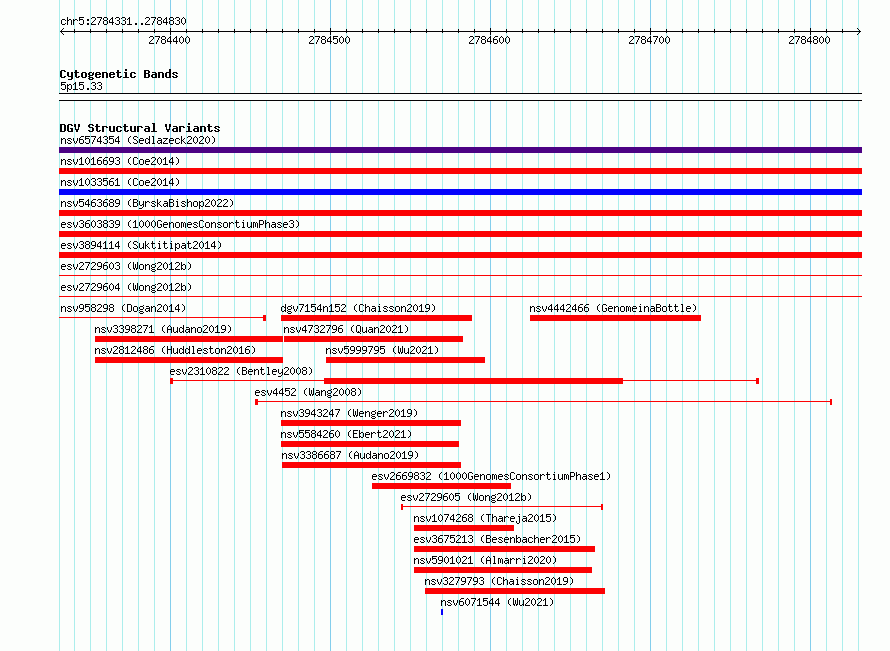This screenshot has width=890, height=651.
Task: Select the red nsv5584260 variant bar
Action: coord(370,444)
